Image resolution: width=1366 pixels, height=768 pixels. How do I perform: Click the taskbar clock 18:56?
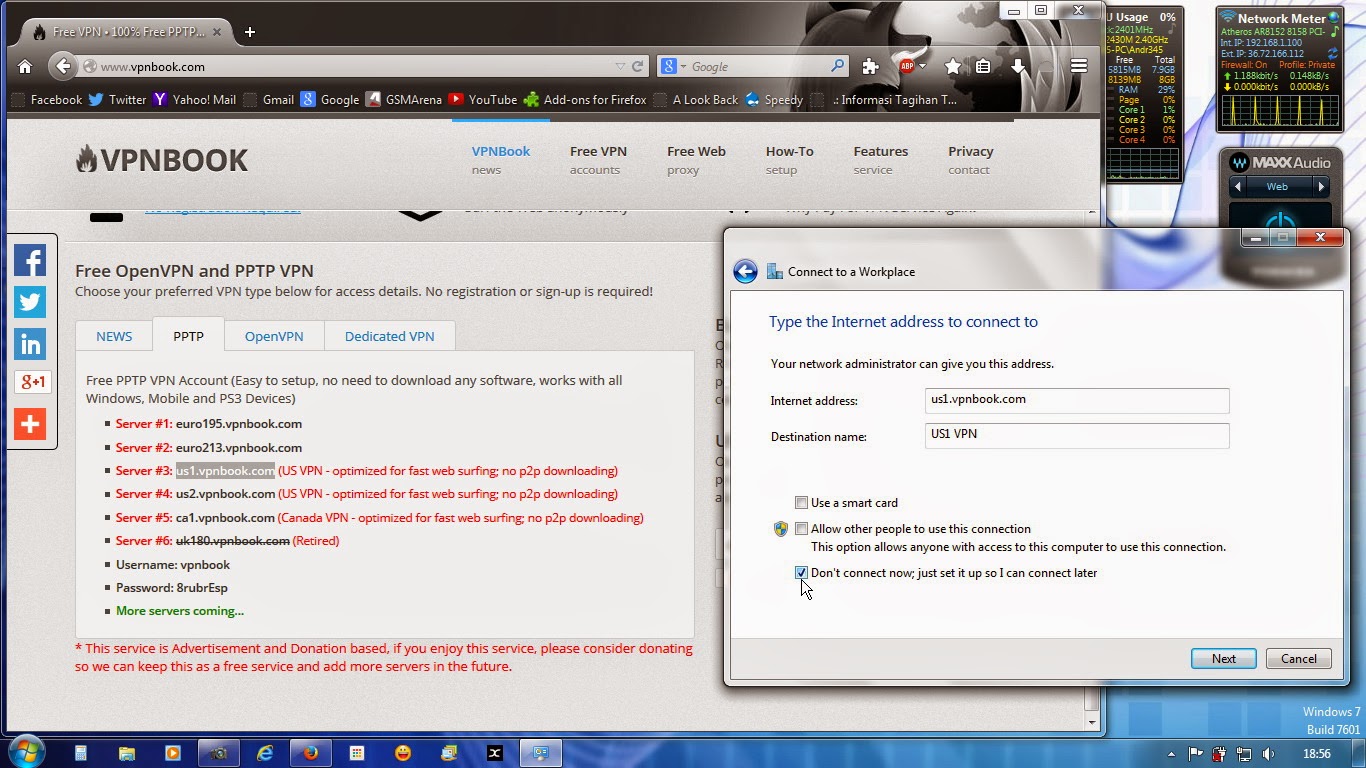[x=1317, y=754]
